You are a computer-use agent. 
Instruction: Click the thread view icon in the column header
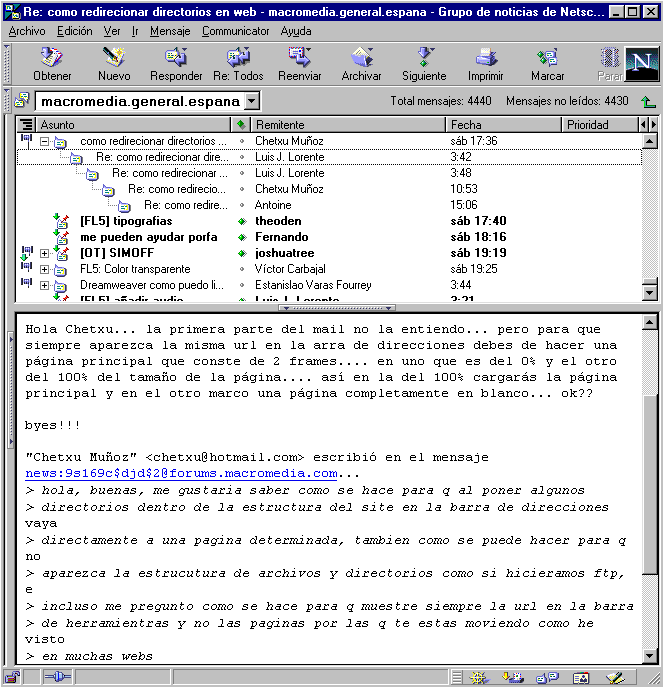[26, 125]
